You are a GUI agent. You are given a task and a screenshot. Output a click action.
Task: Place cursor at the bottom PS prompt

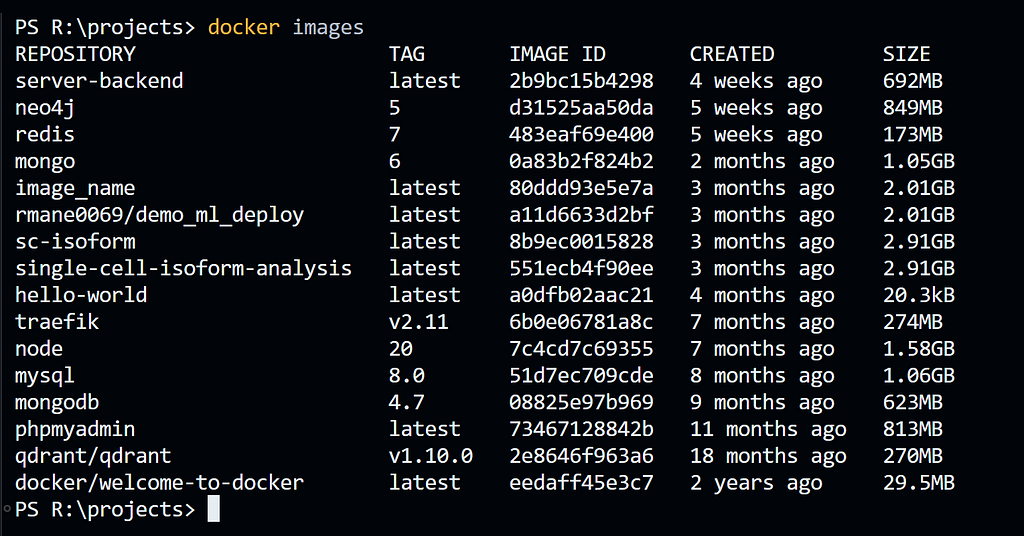(214, 509)
